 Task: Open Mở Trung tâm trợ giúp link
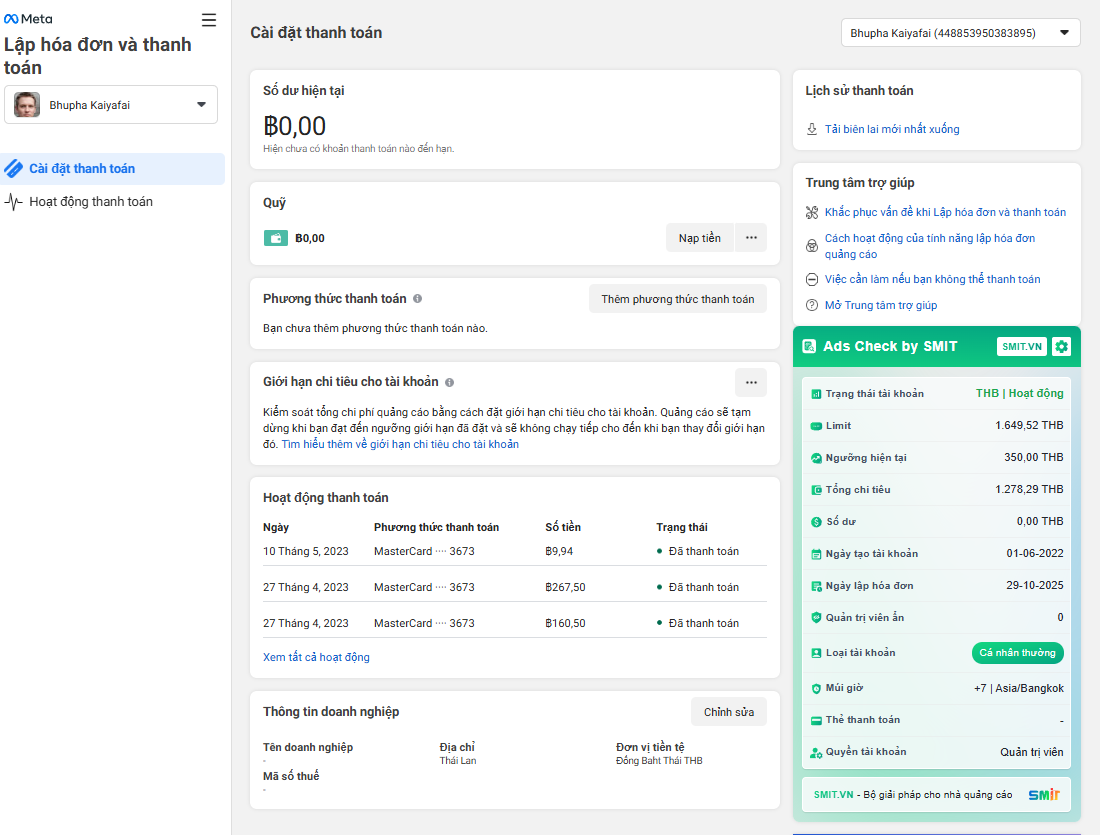[880, 305]
